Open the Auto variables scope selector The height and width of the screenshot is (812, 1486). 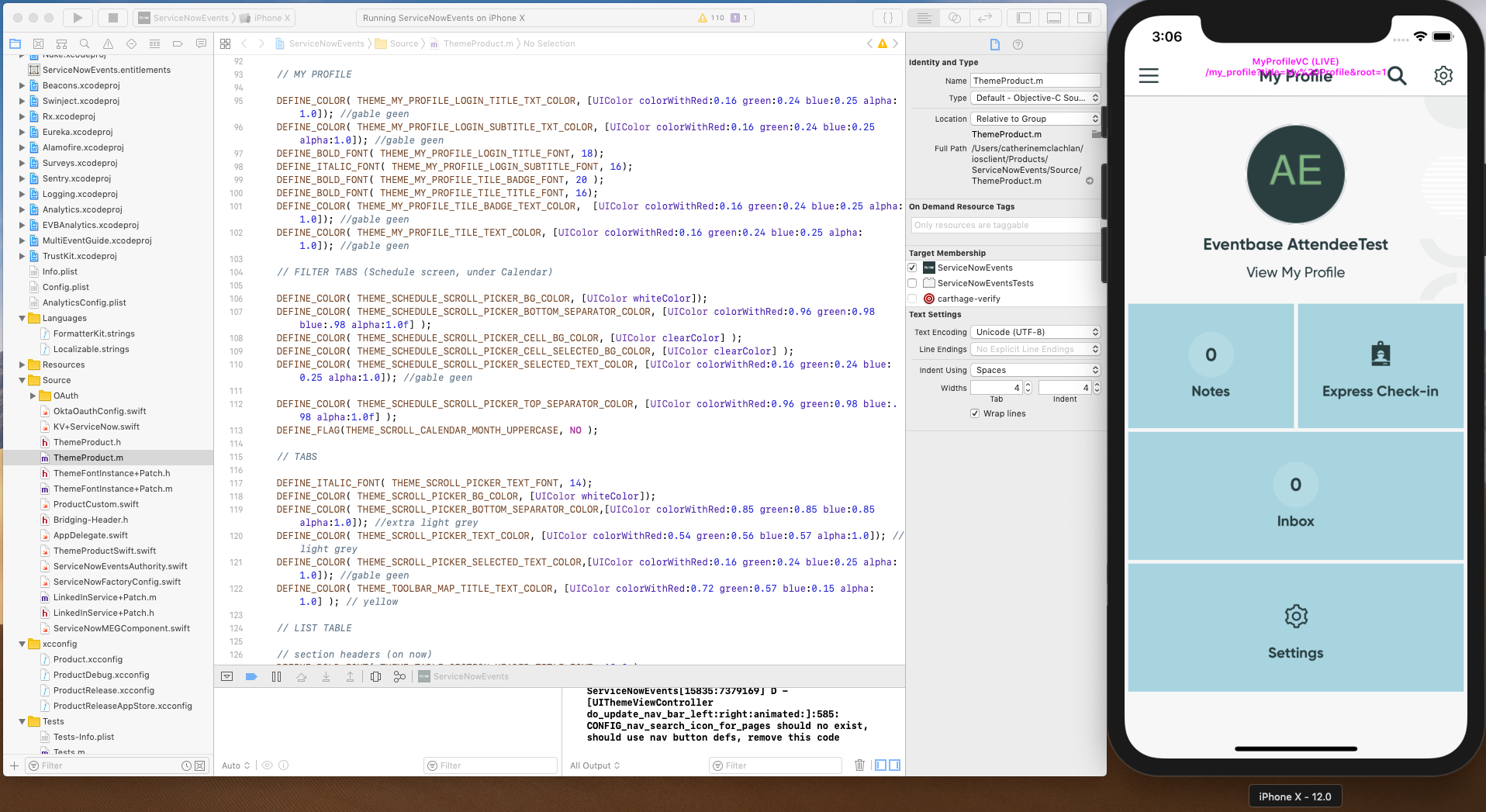236,765
